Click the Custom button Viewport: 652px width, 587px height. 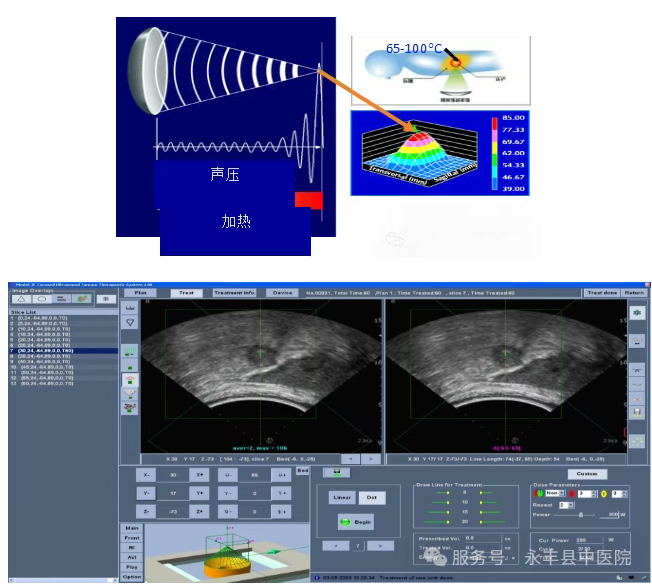point(586,474)
